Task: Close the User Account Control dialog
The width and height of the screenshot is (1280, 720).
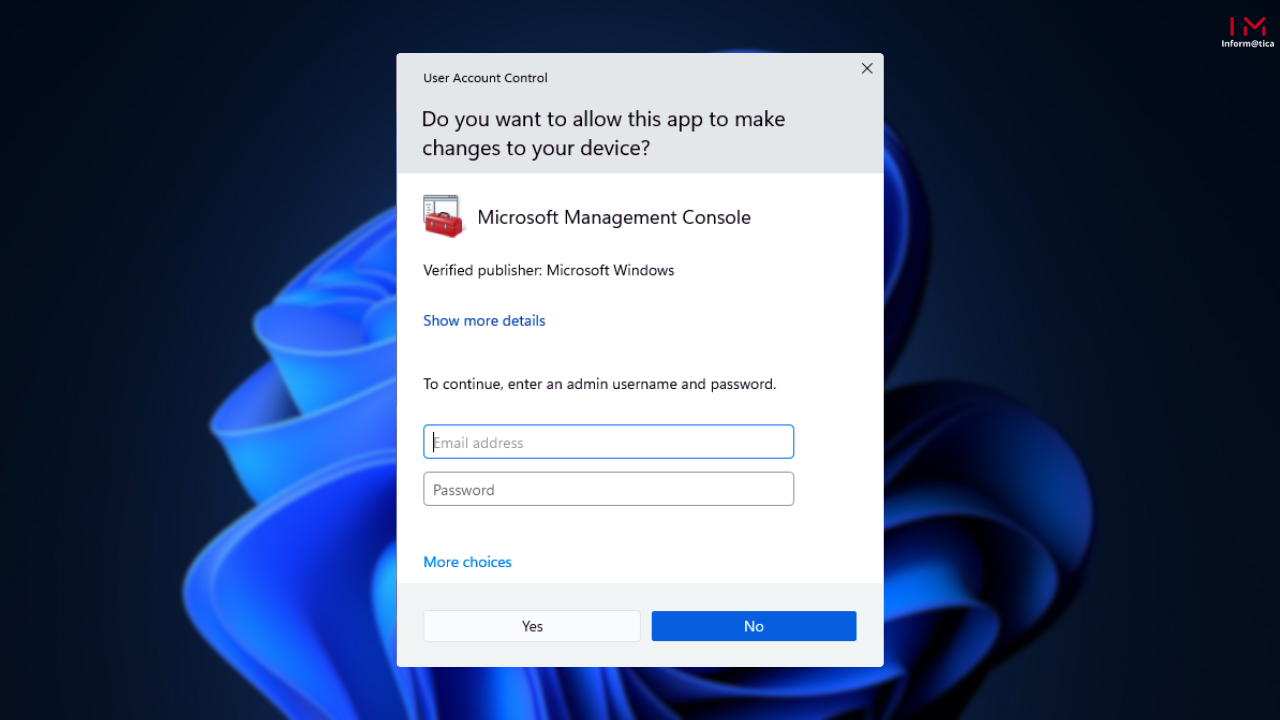Action: (x=867, y=69)
